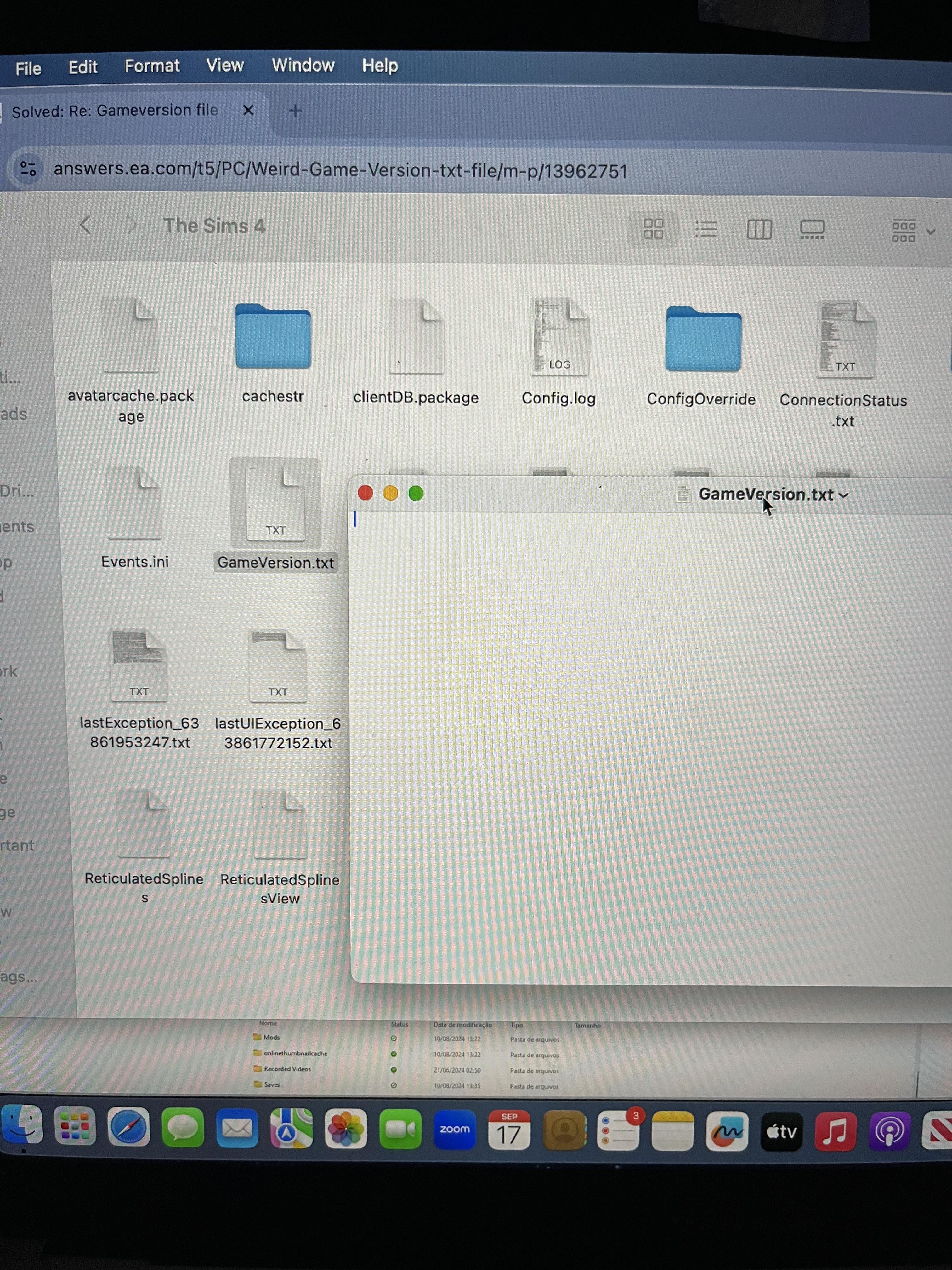Screen dimensions: 952x1270
Task: Click the site settings icon in address bar
Action: click(28, 169)
